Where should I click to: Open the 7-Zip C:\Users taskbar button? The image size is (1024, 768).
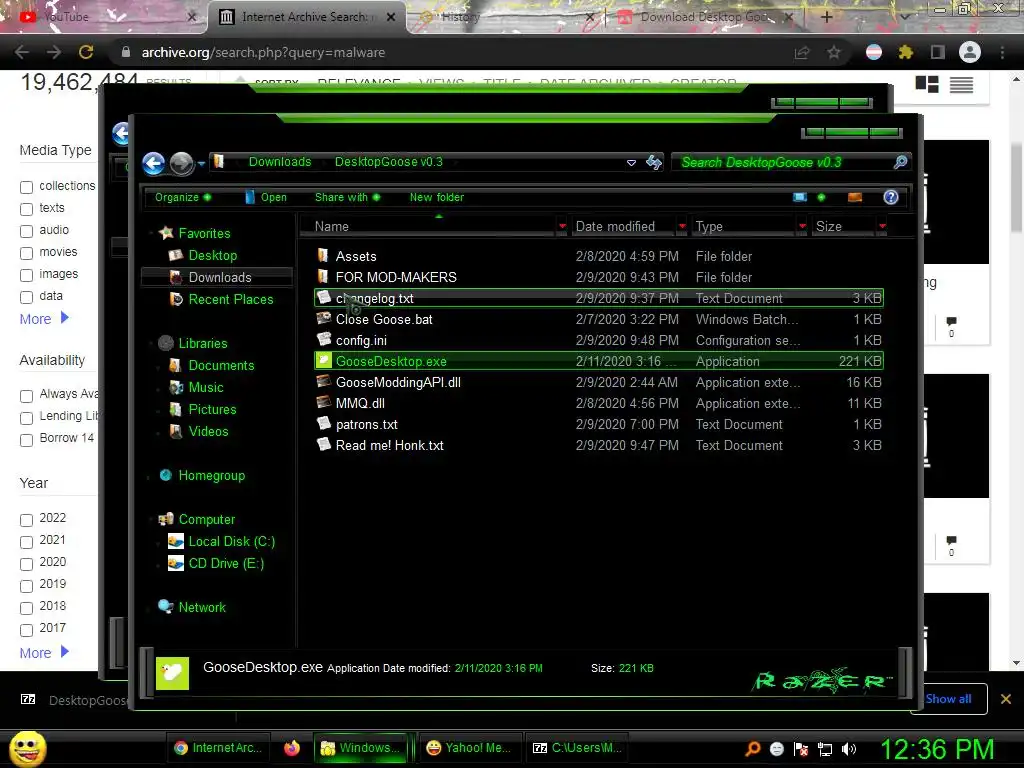pyautogui.click(x=577, y=748)
